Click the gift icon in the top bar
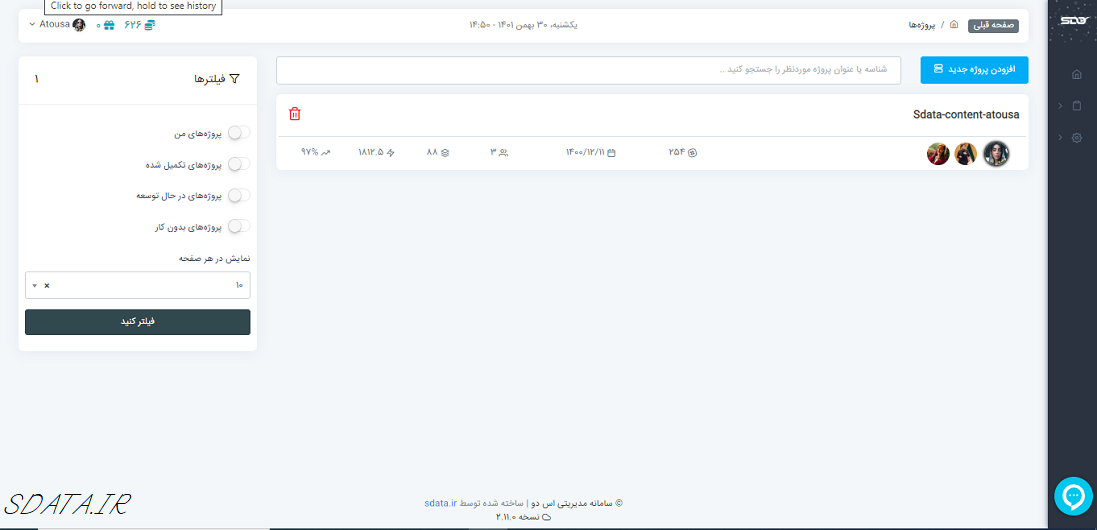Screen dimensions: 1097x530 click(109, 25)
